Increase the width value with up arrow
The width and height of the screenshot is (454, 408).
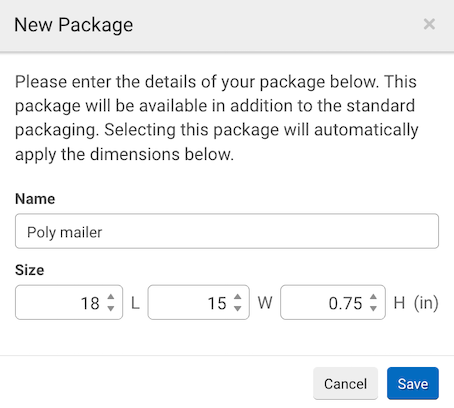237,297
